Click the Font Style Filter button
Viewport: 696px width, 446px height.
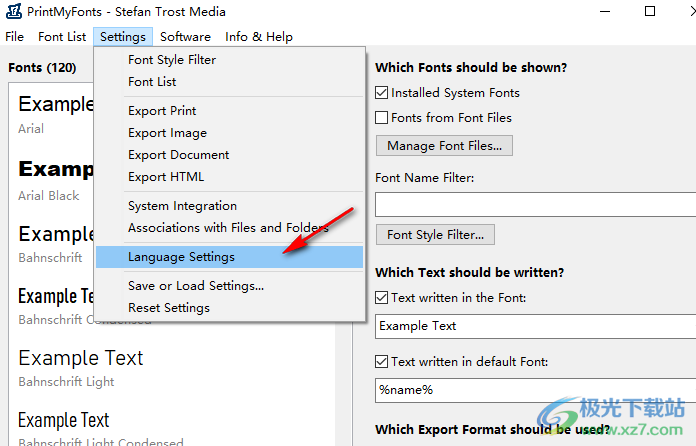coord(435,234)
